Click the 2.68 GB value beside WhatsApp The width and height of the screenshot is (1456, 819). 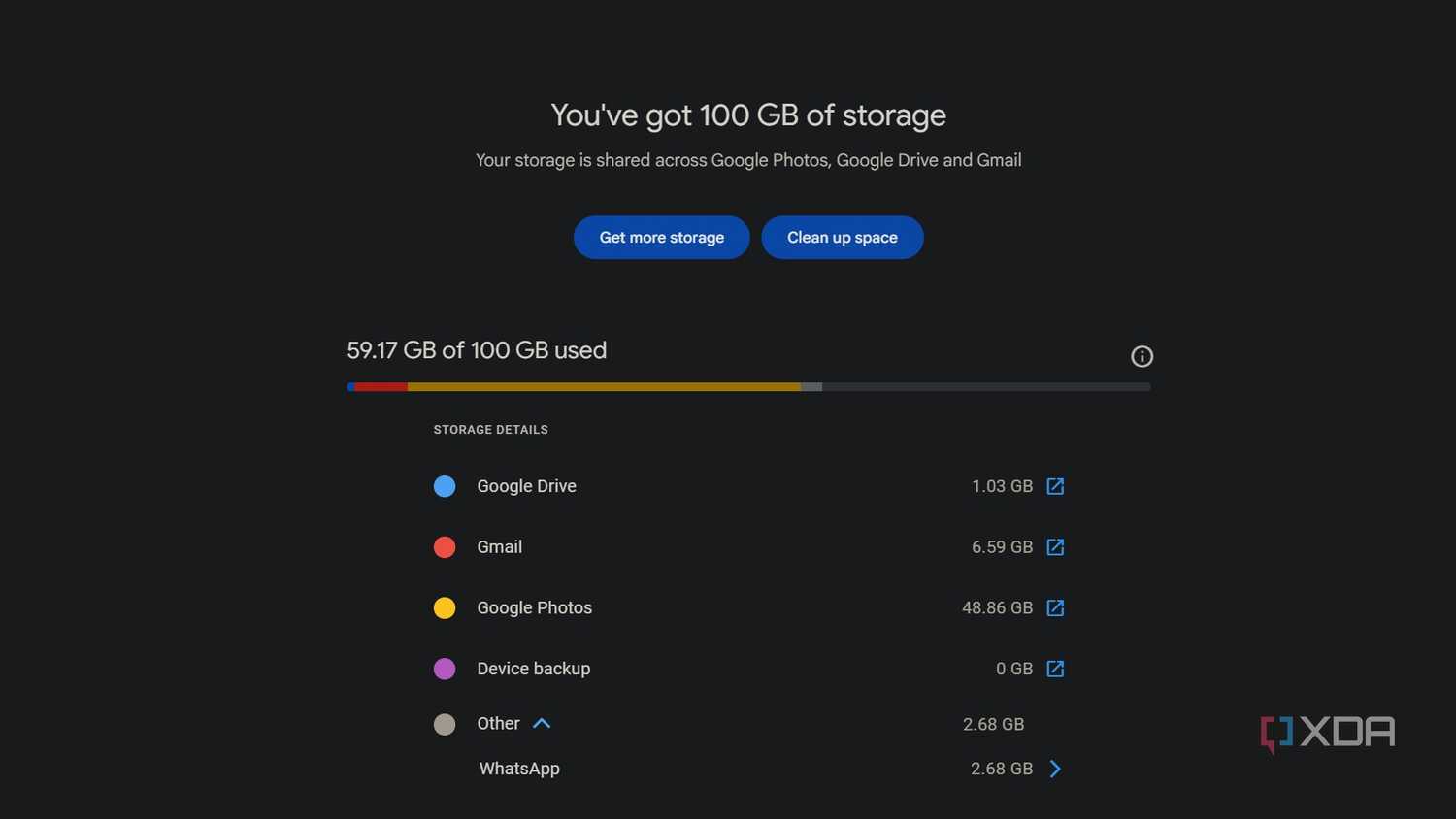[1002, 769]
